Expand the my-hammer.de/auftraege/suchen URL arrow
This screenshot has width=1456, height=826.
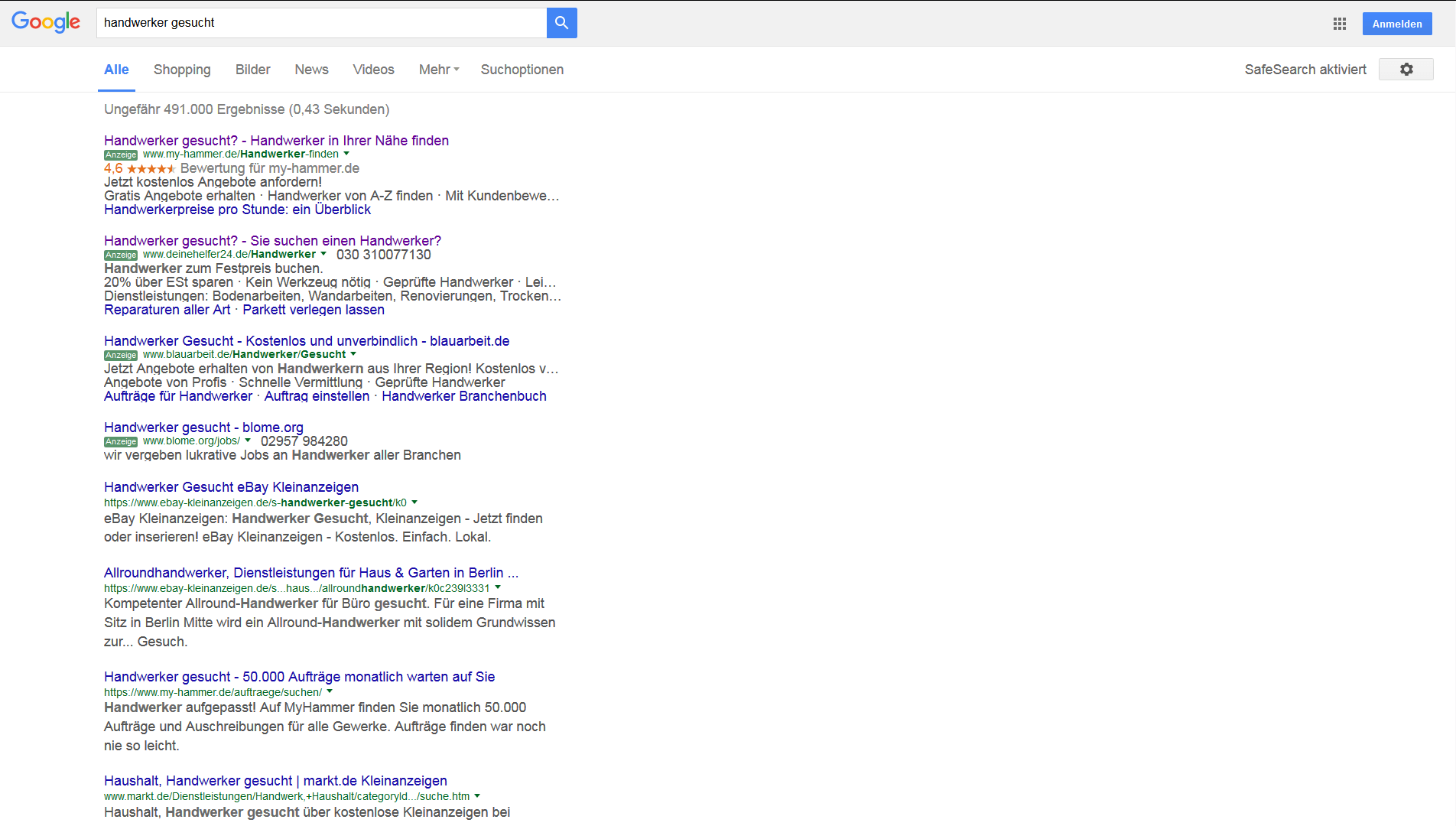coord(330,691)
